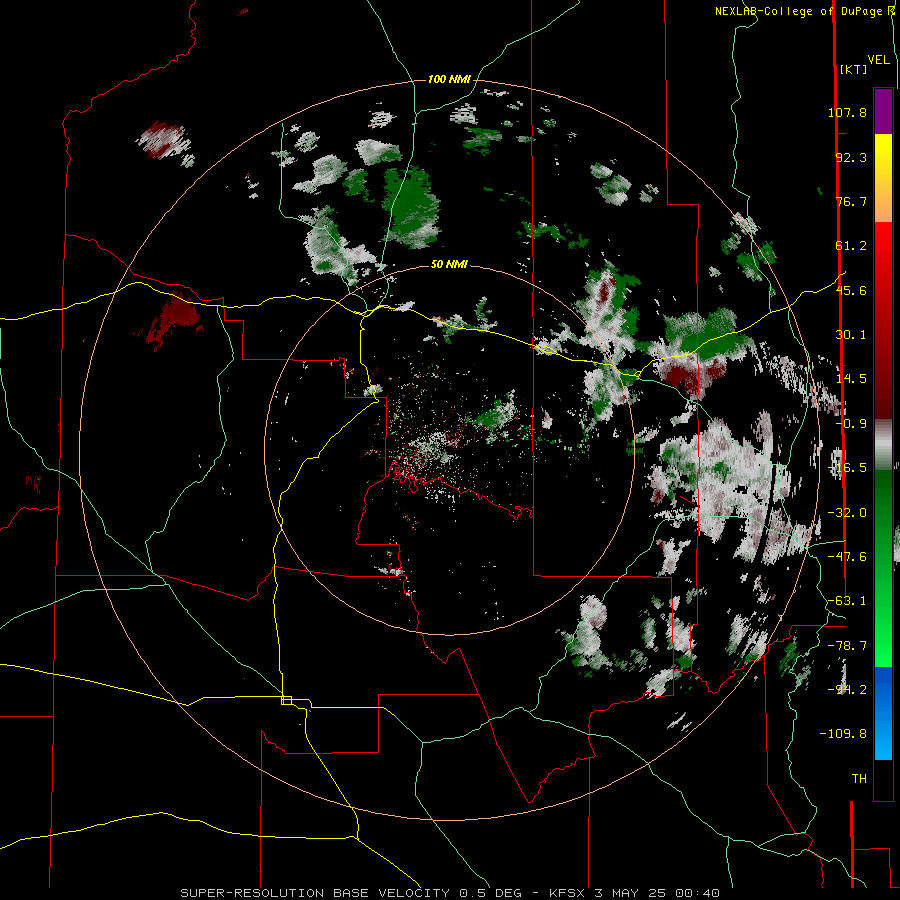
Task: Click the [KT] units label
Action: [x=854, y=69]
